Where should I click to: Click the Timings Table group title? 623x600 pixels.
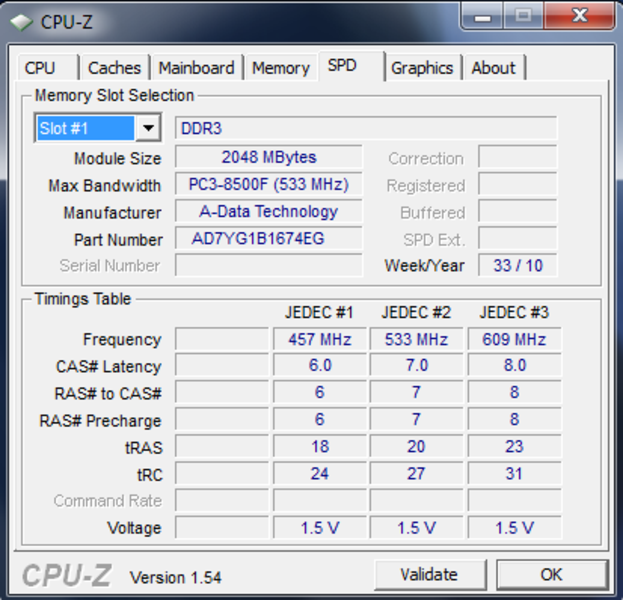[83, 299]
